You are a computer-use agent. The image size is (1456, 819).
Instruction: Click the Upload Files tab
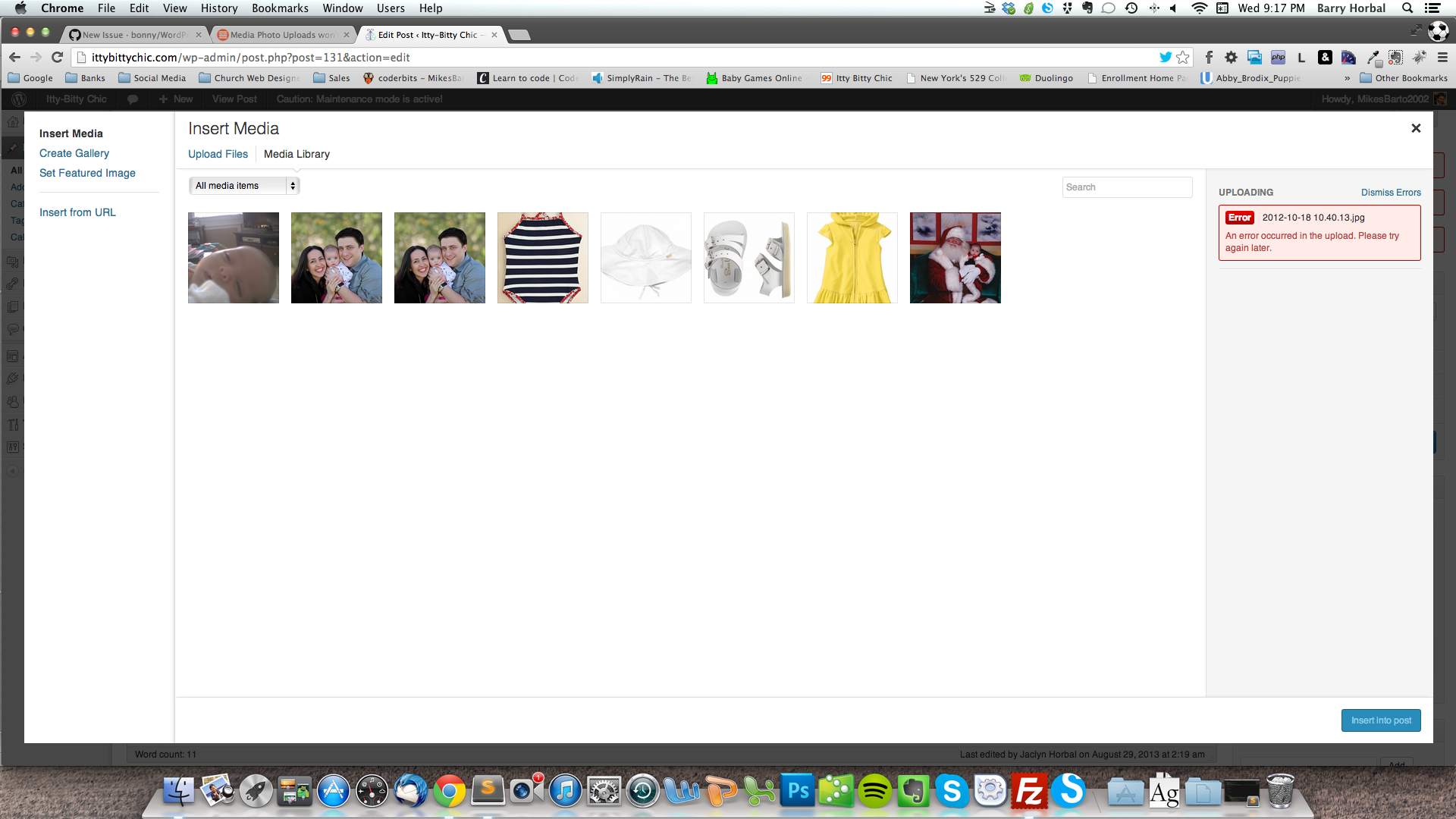217,154
